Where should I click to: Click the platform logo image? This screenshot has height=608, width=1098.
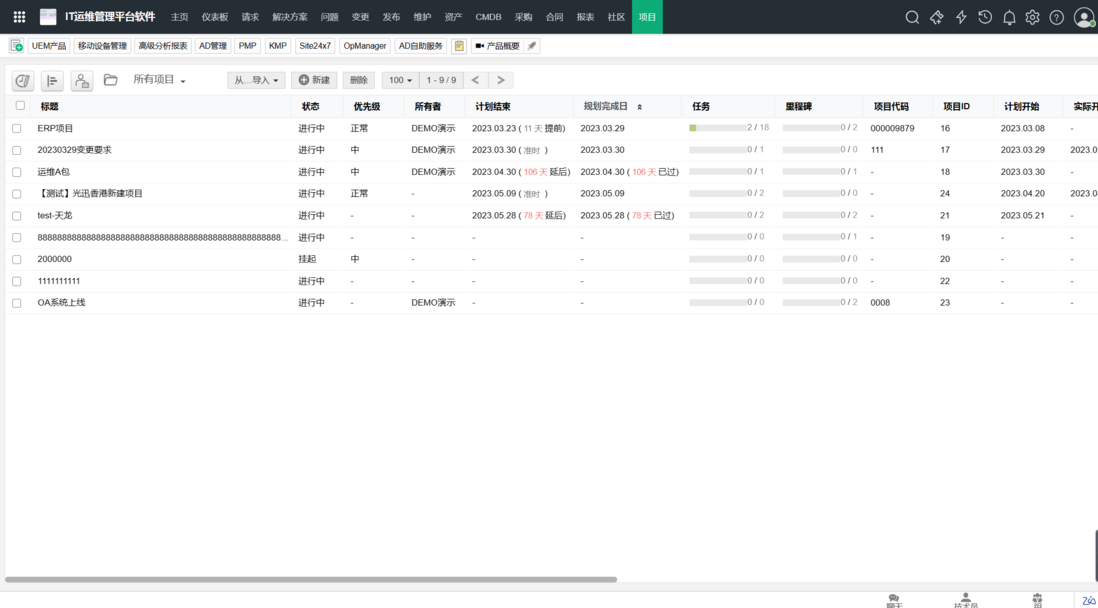point(48,17)
